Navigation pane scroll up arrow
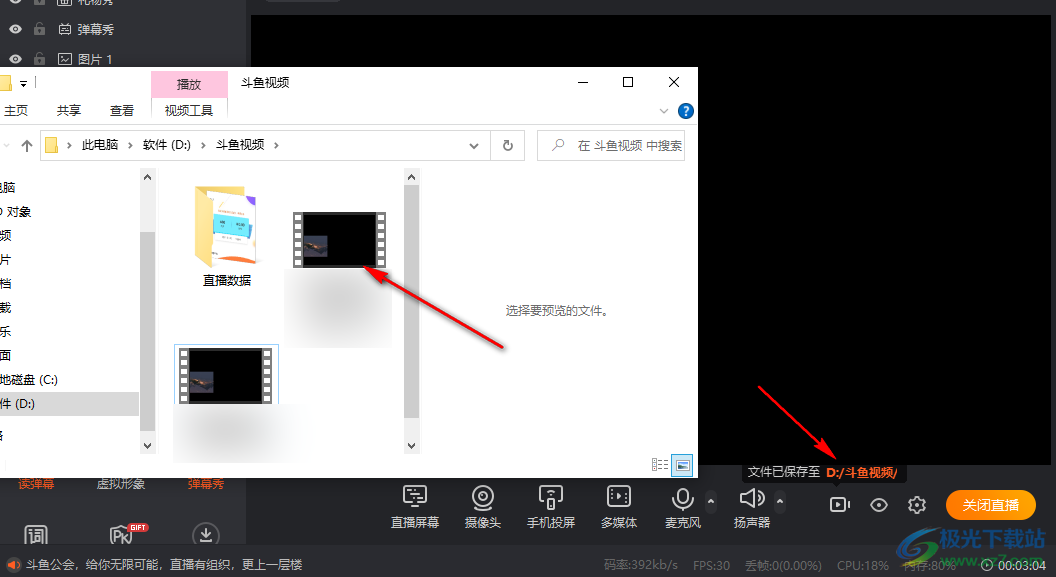1056x577 pixels. pyautogui.click(x=147, y=177)
